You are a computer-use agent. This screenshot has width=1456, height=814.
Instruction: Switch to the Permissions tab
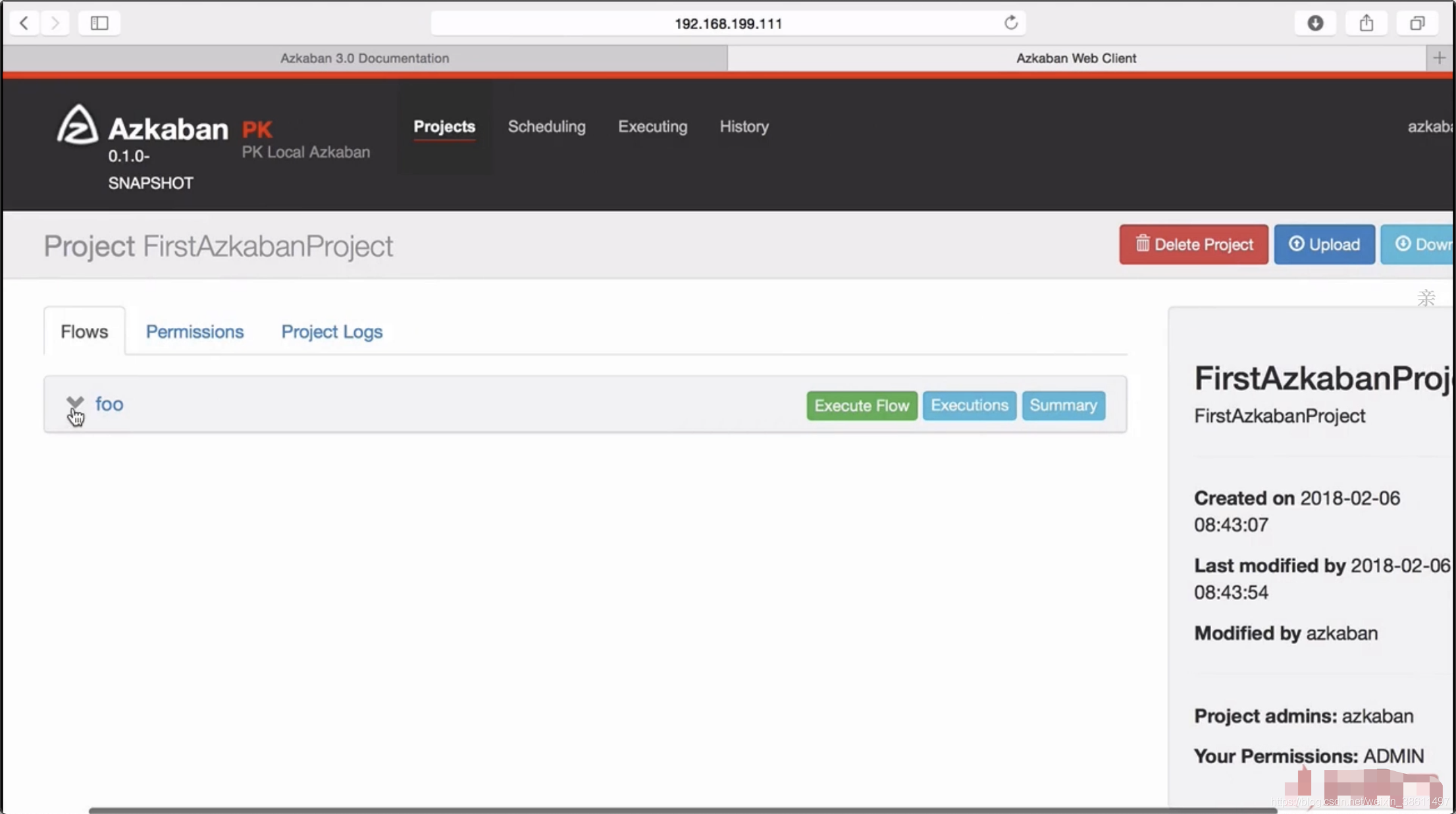(195, 331)
